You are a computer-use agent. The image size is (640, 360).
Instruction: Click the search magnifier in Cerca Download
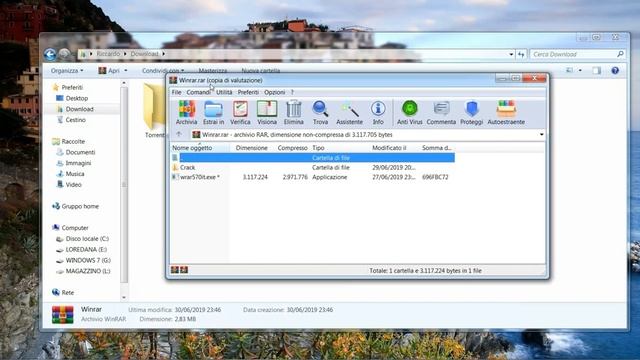click(x=620, y=54)
